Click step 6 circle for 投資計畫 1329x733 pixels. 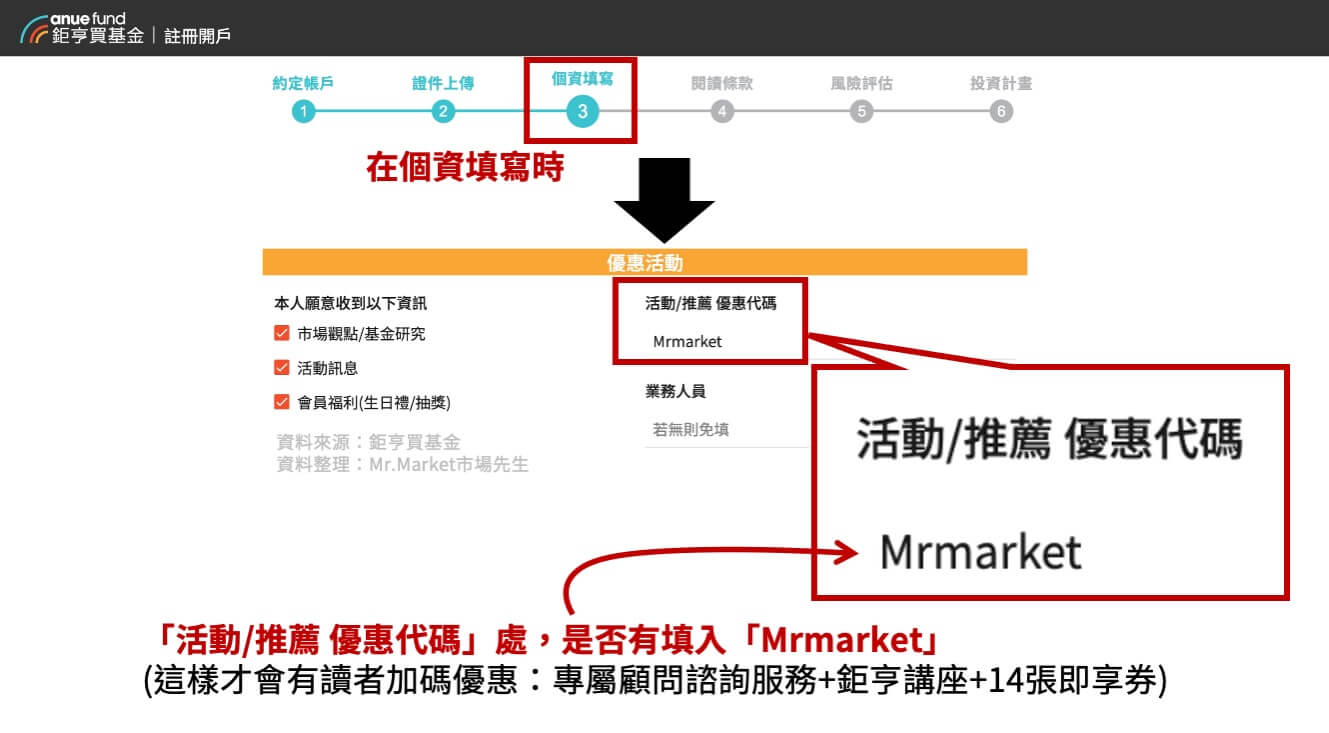click(1001, 112)
